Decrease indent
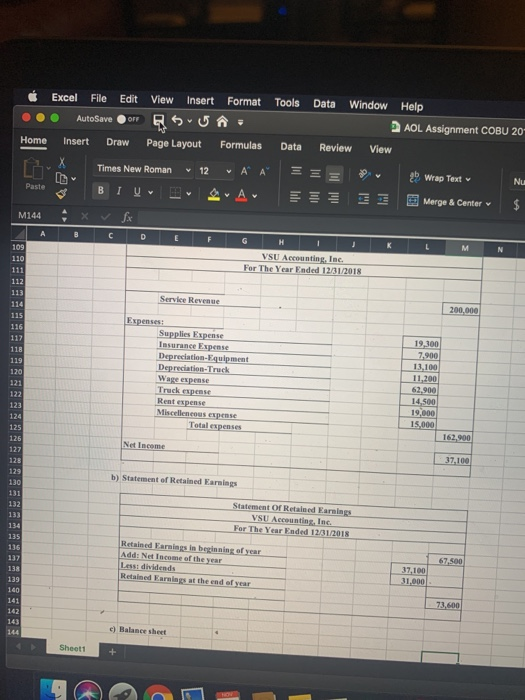This screenshot has width=525, height=700. click(363, 199)
